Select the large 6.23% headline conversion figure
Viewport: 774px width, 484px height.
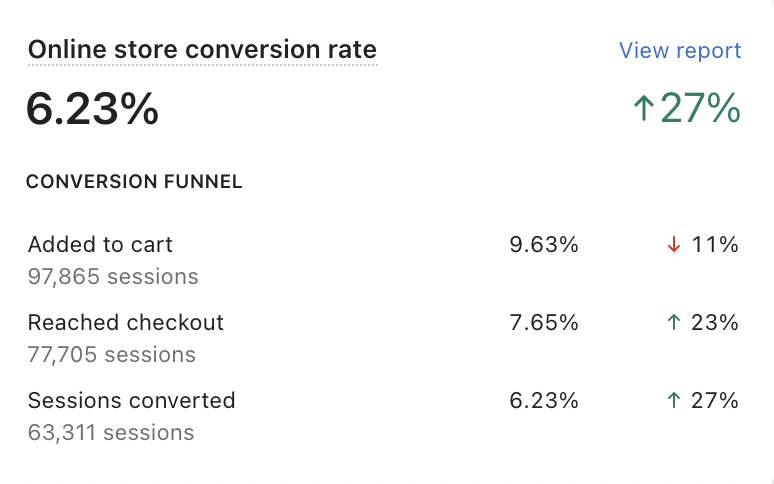coord(92,109)
